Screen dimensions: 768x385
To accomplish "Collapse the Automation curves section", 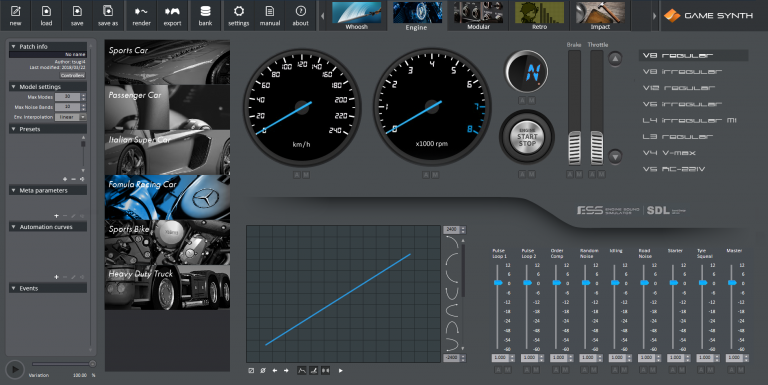I will click(x=14, y=227).
